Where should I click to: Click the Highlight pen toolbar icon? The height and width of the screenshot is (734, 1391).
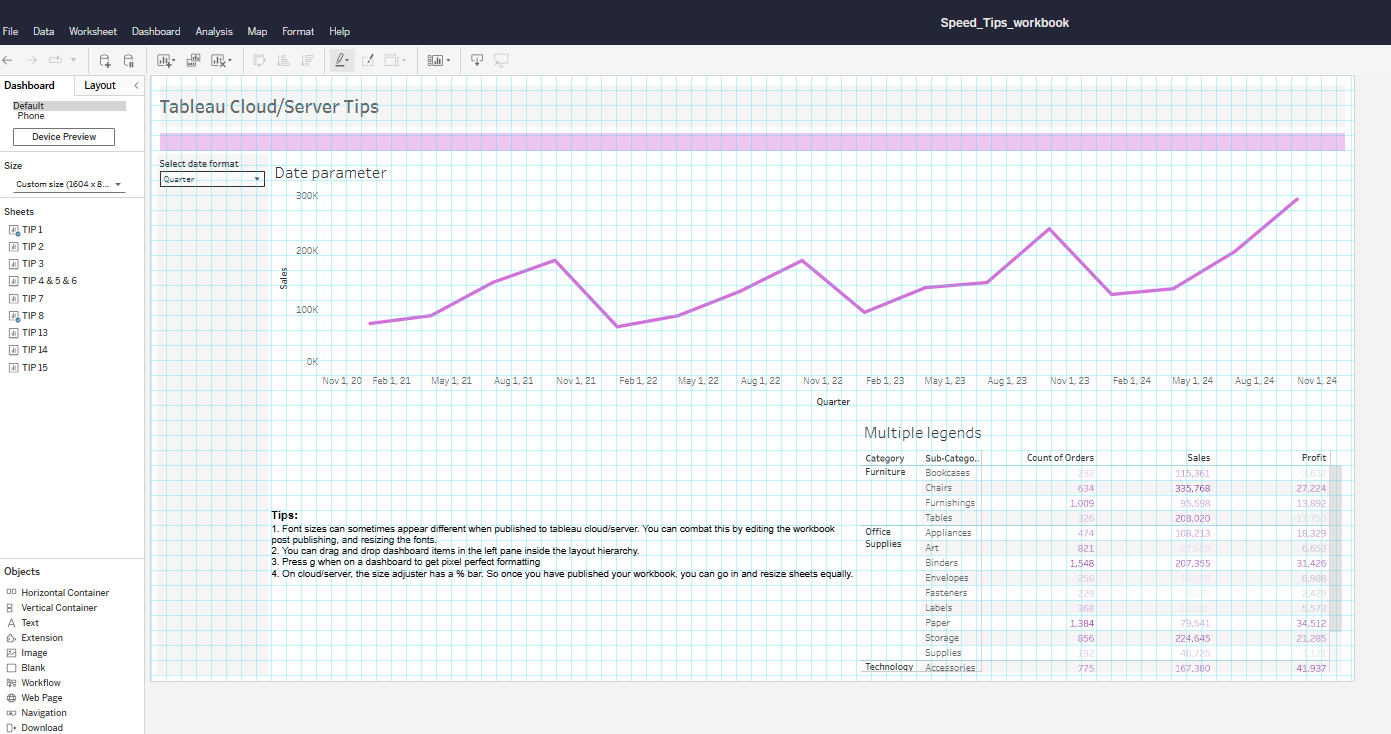(341, 60)
